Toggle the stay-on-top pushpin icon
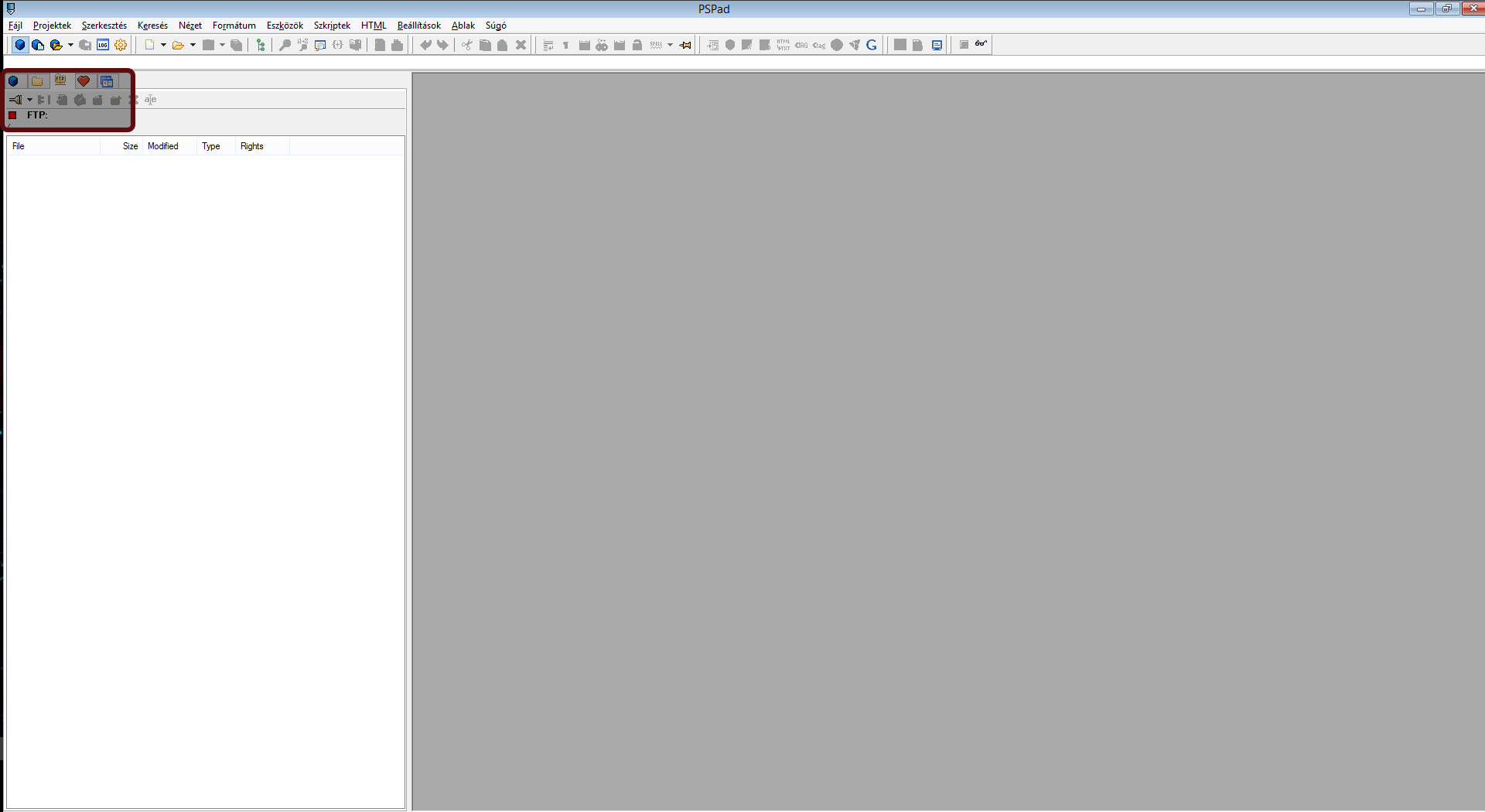The height and width of the screenshot is (812, 1485). tap(685, 45)
